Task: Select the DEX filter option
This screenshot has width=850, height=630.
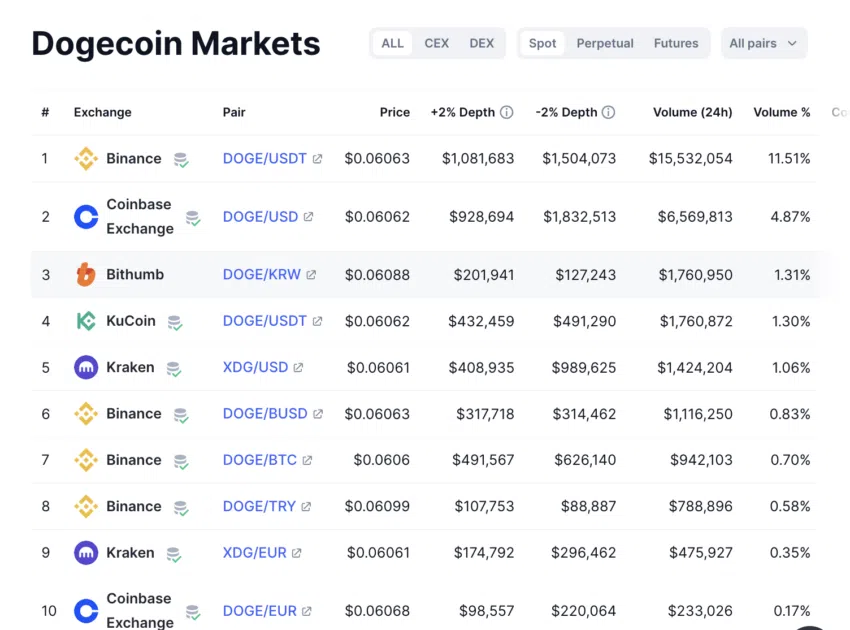Action: point(481,43)
